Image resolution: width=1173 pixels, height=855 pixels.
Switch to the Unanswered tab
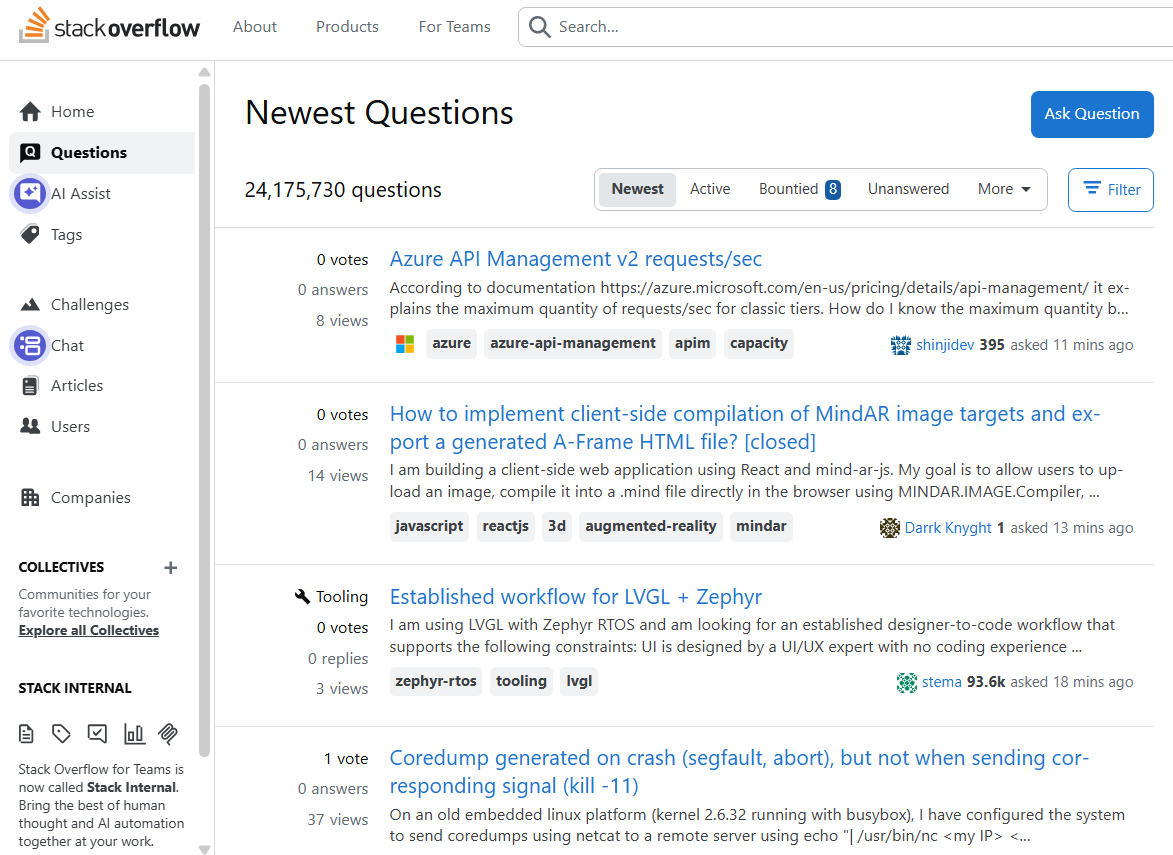tap(908, 189)
